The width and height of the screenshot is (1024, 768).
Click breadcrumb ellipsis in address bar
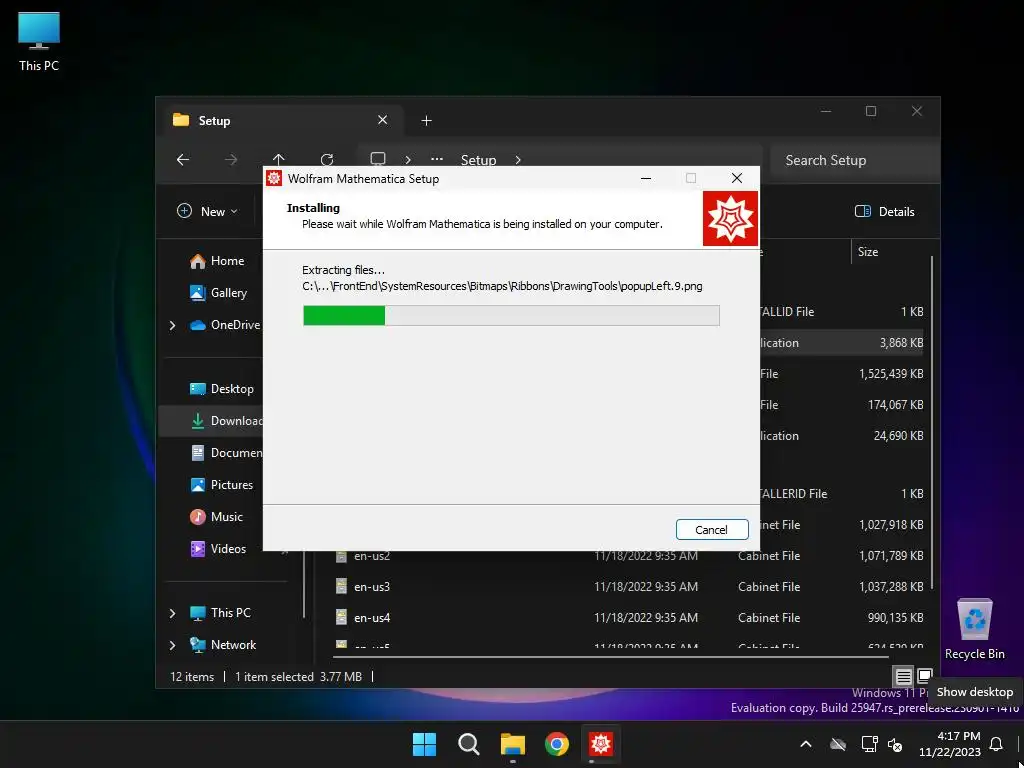437,159
